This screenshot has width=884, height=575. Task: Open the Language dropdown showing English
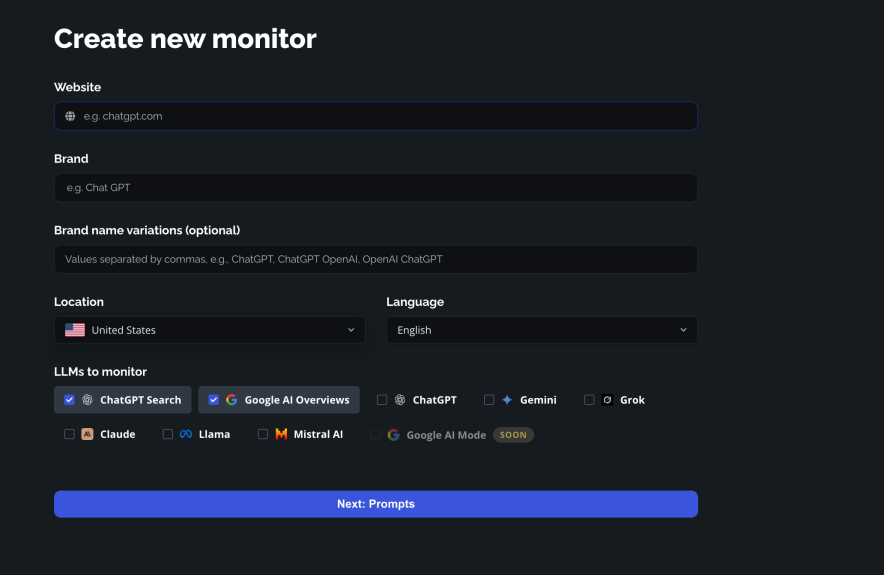coord(542,330)
